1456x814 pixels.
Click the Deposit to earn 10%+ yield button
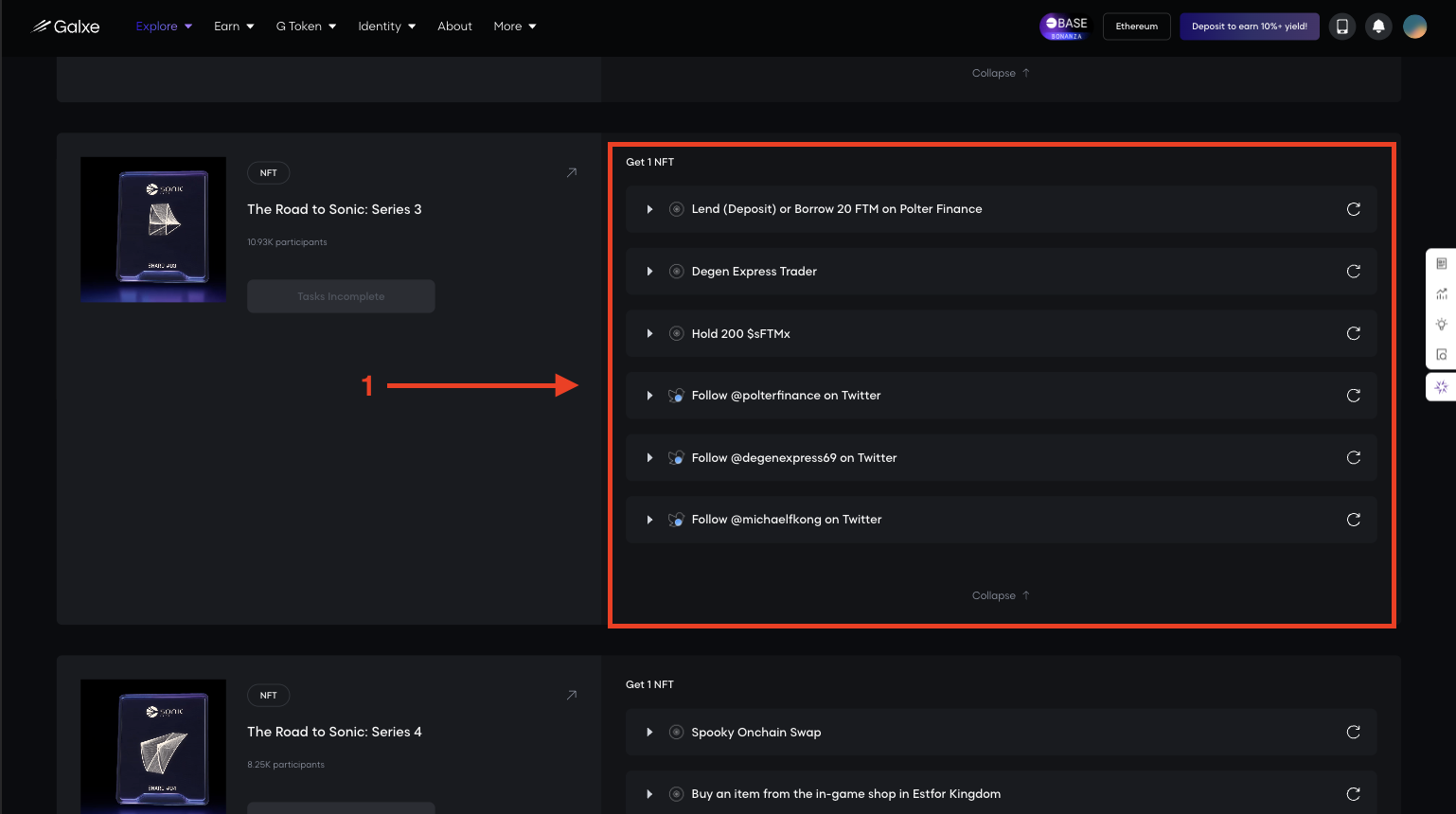[x=1249, y=27]
